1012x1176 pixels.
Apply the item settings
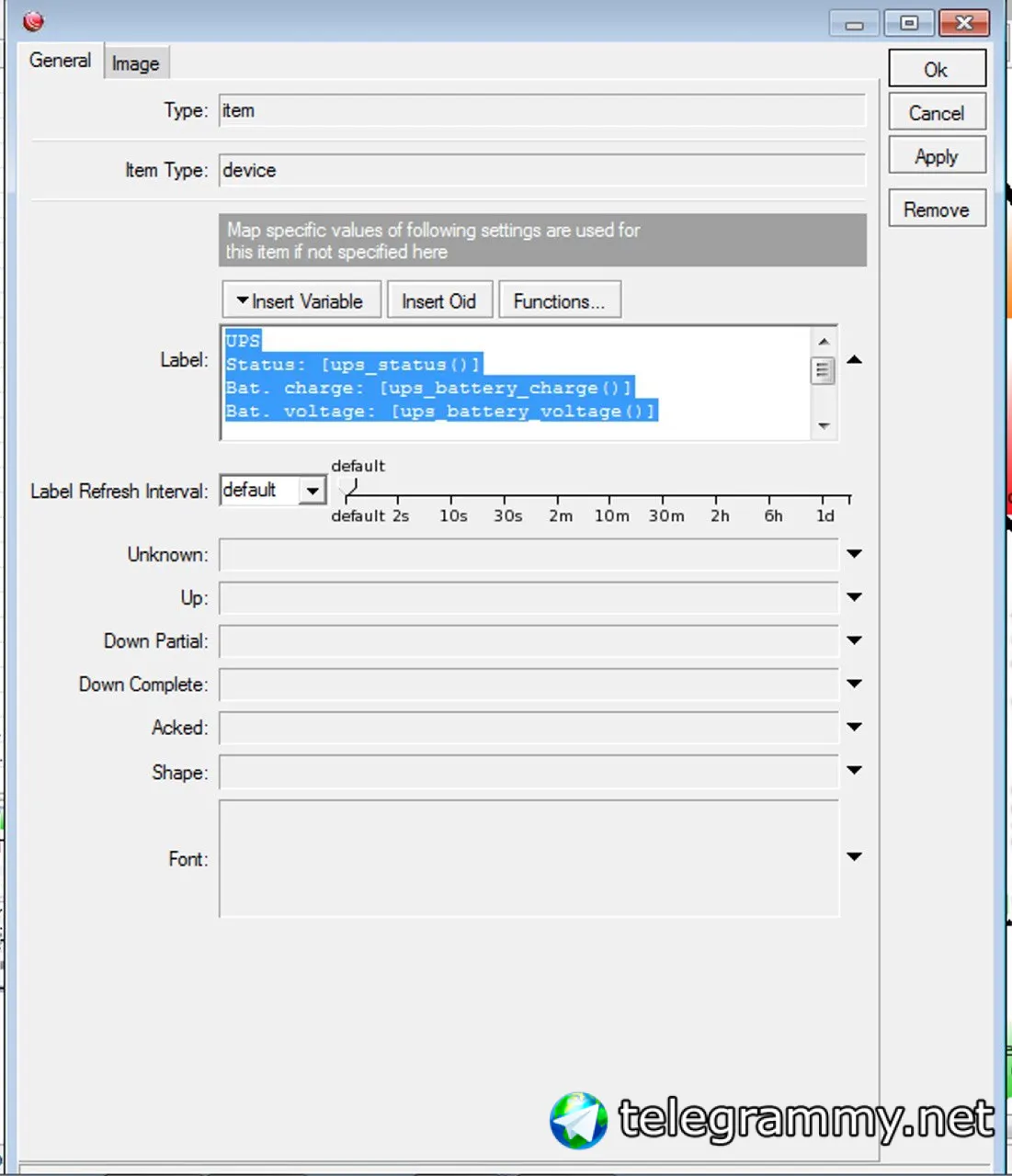tap(937, 157)
